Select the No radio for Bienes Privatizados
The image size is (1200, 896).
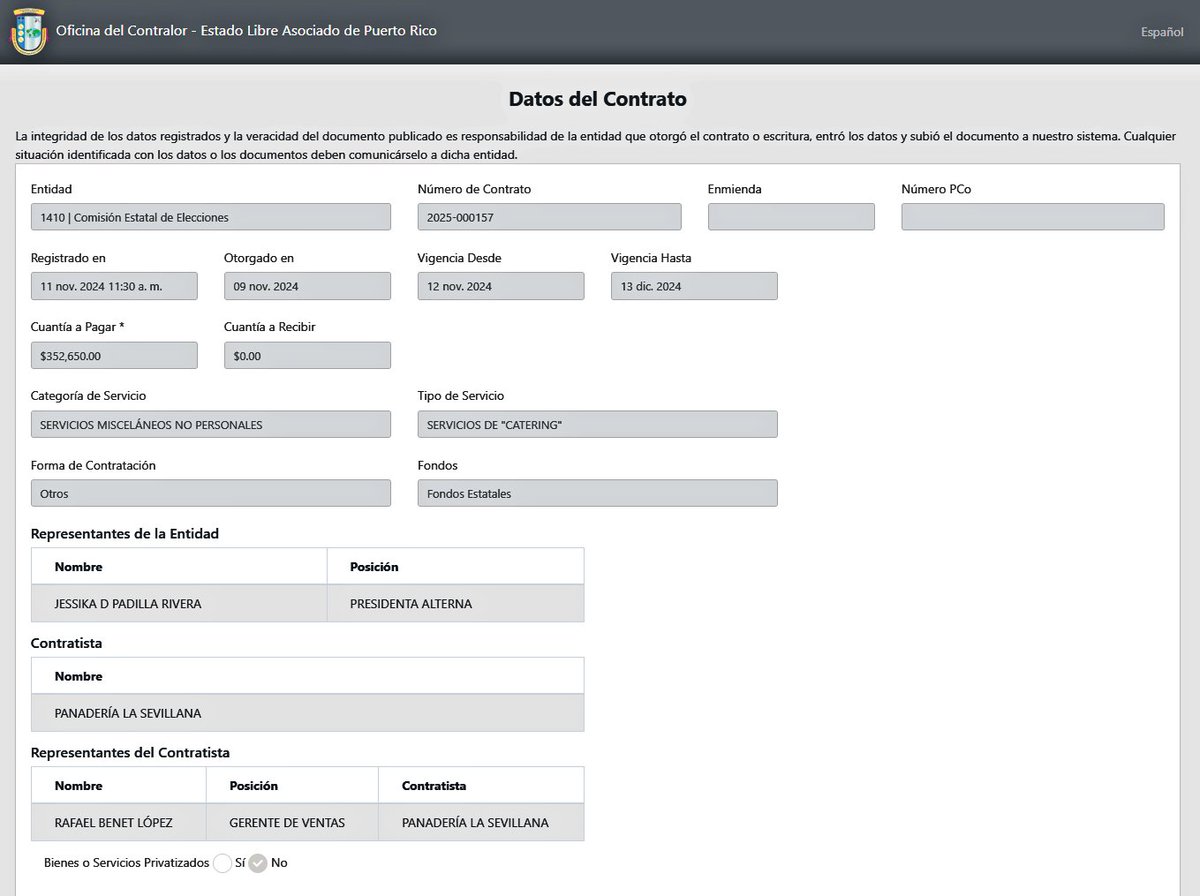point(258,863)
